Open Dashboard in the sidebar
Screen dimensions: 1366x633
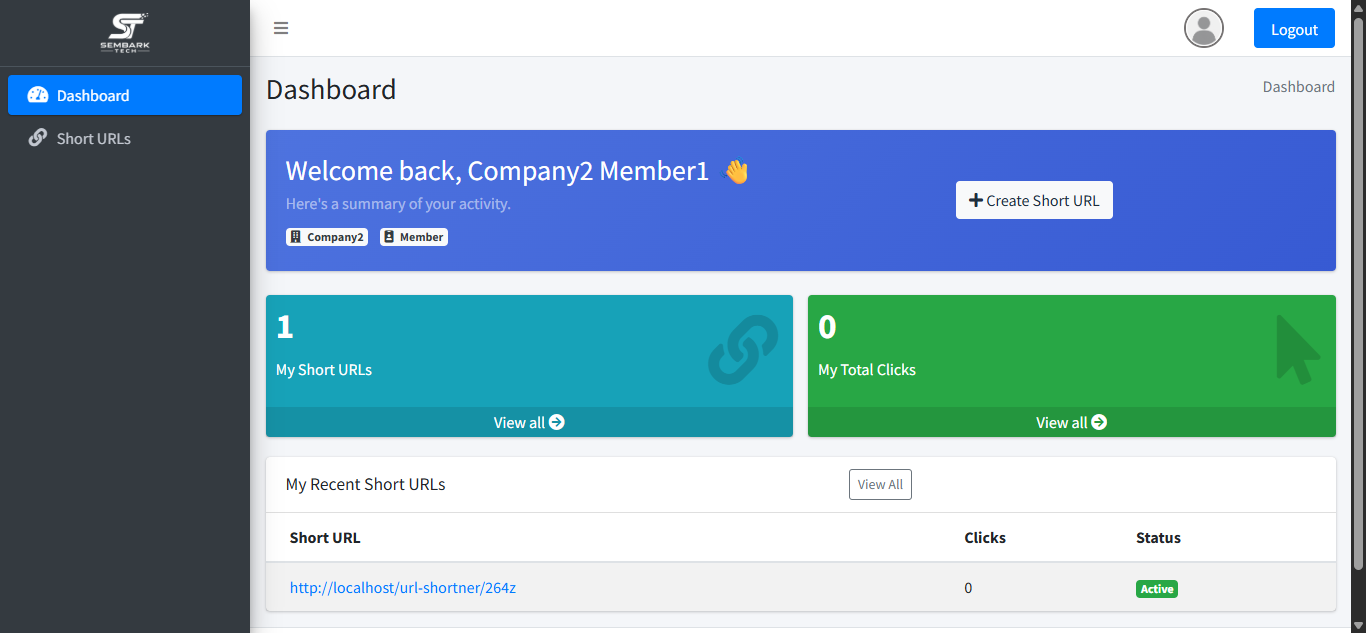pyautogui.click(x=125, y=95)
